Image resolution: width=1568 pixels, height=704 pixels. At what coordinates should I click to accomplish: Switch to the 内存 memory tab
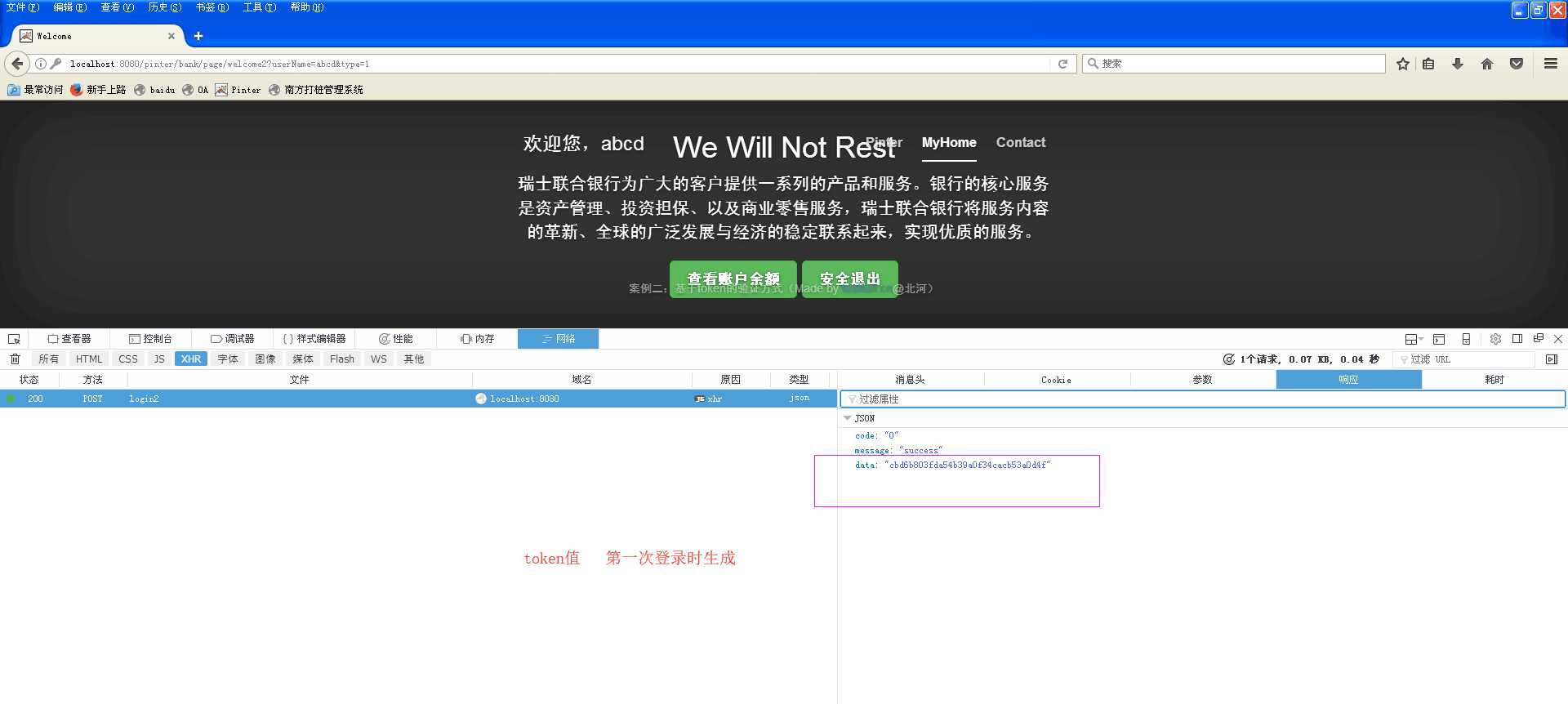pos(478,339)
